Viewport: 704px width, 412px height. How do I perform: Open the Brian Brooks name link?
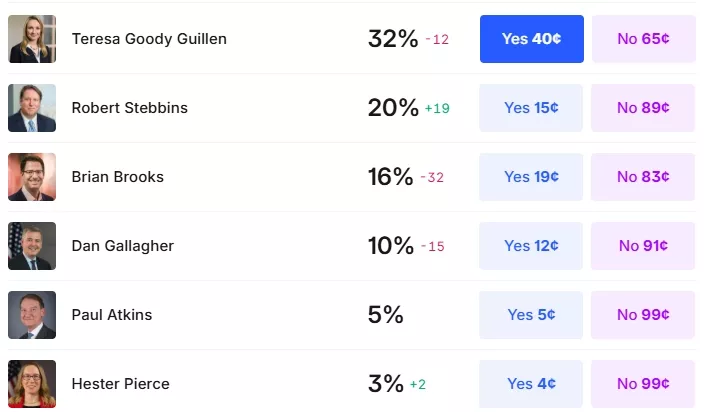click(118, 177)
